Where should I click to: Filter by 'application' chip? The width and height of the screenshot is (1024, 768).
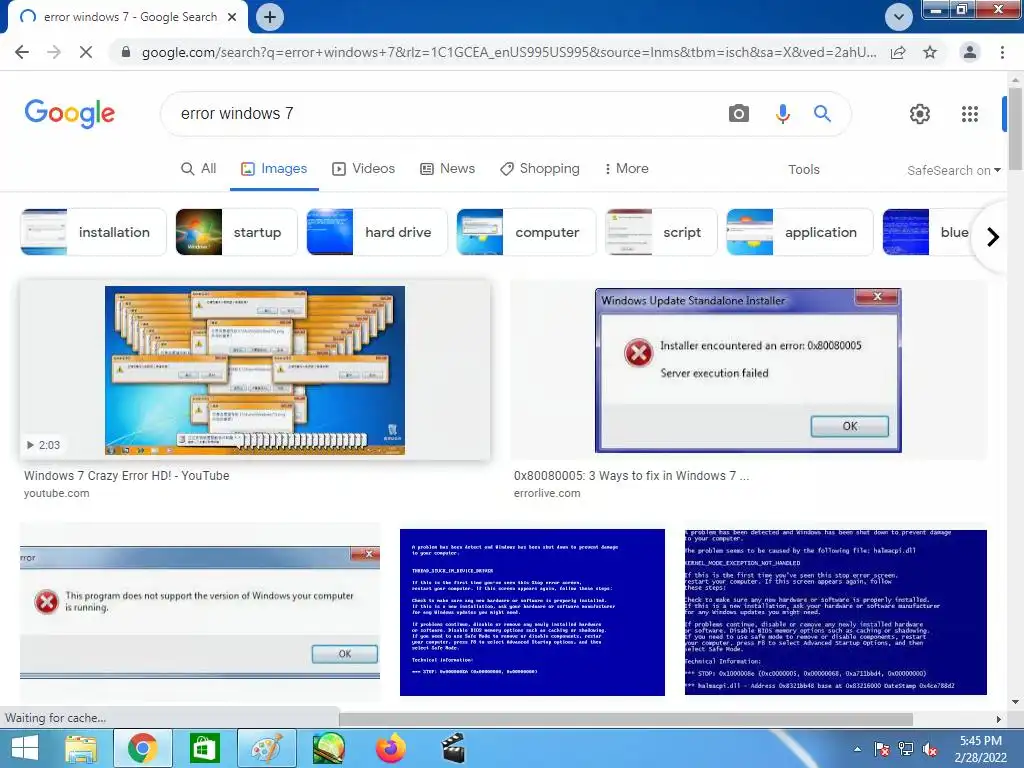[799, 232]
